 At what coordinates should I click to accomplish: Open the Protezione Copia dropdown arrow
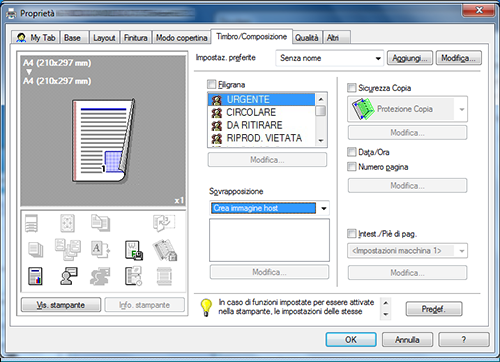[461, 109]
